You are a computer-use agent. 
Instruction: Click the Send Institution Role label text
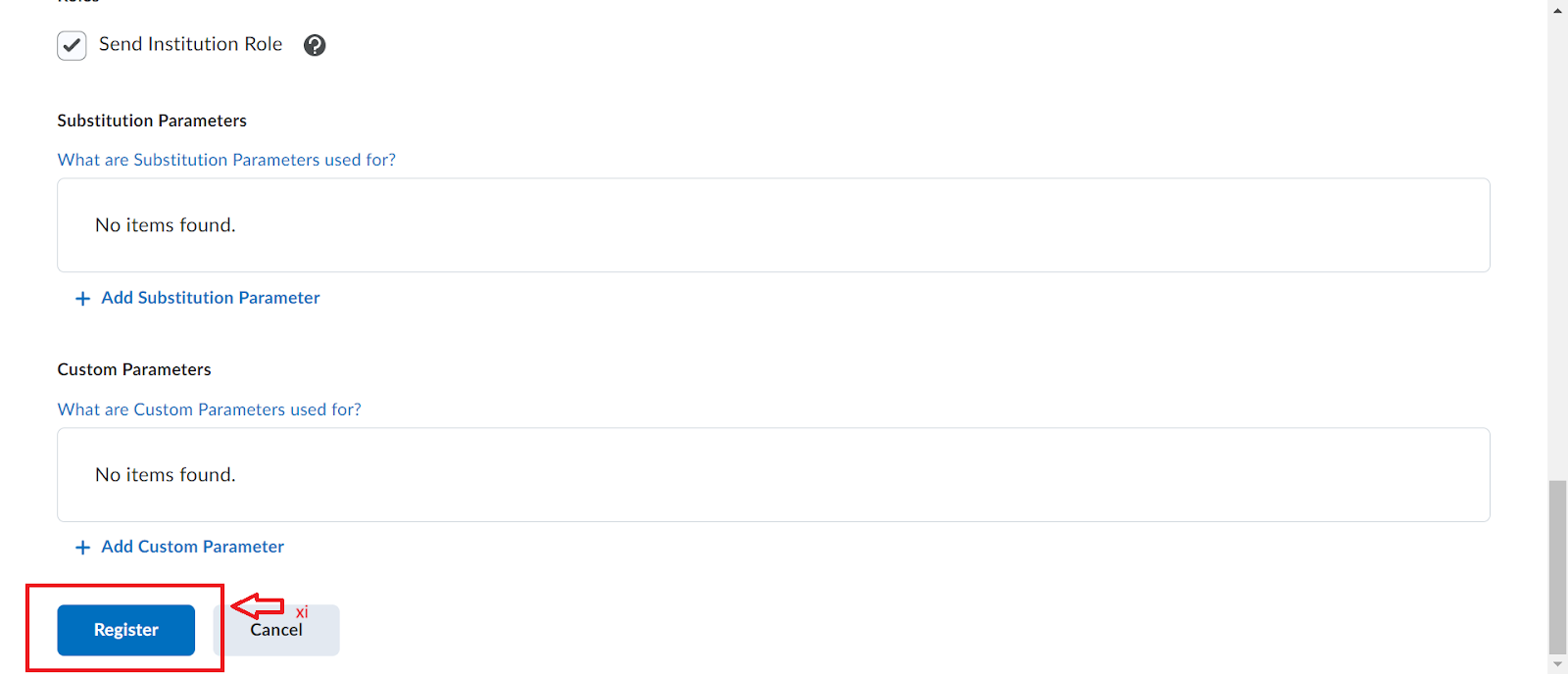(x=190, y=44)
